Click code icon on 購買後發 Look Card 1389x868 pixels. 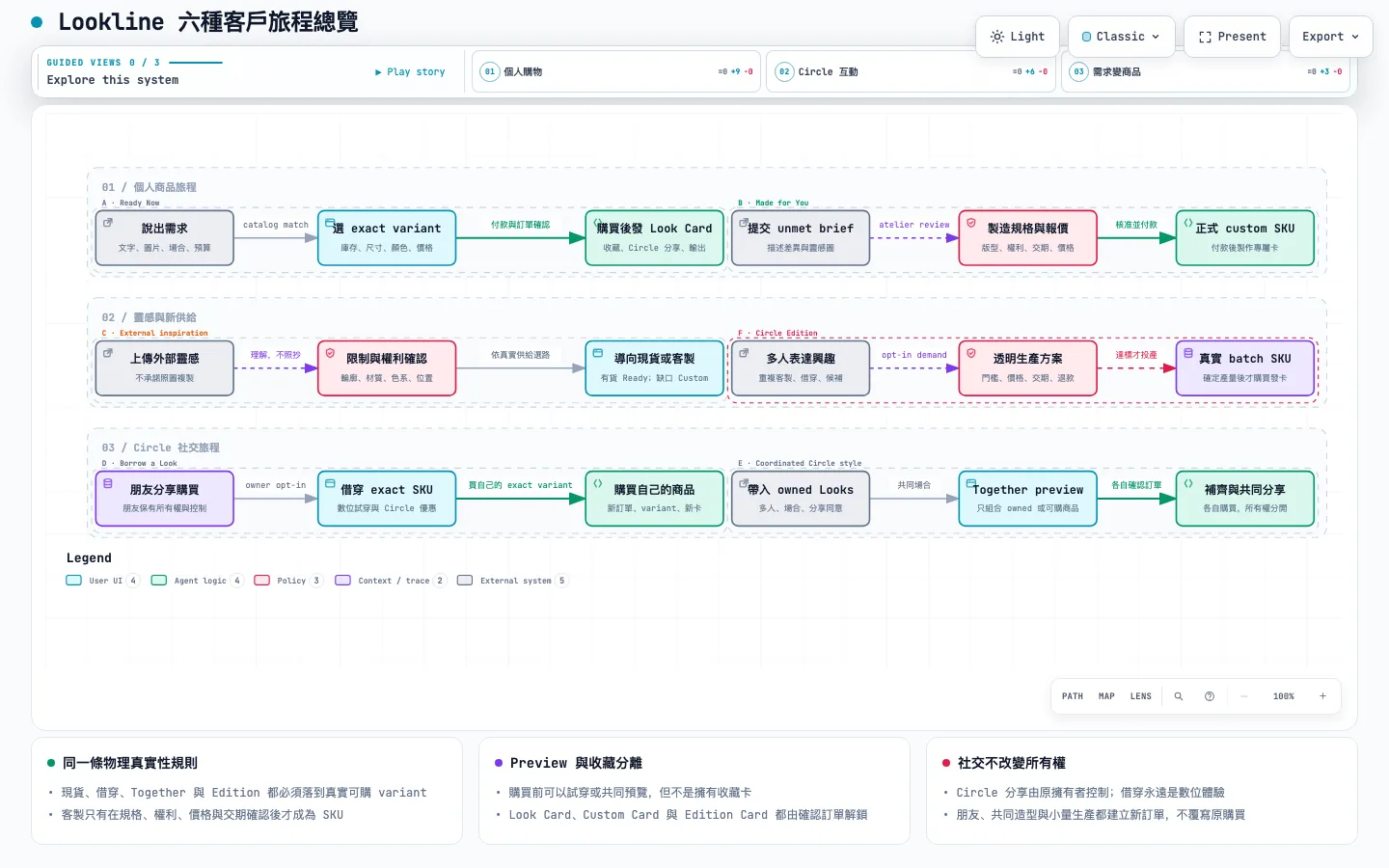[x=597, y=223]
